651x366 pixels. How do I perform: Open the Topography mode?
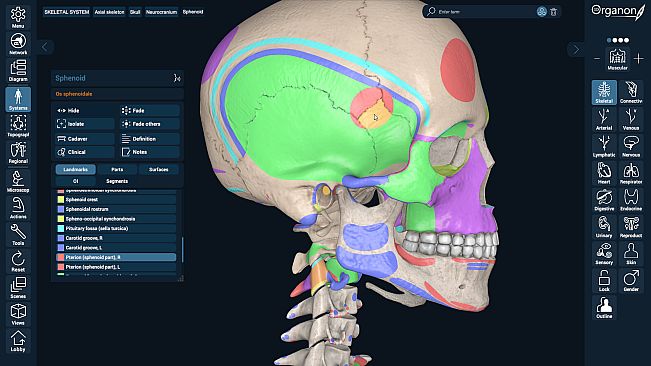(x=18, y=126)
